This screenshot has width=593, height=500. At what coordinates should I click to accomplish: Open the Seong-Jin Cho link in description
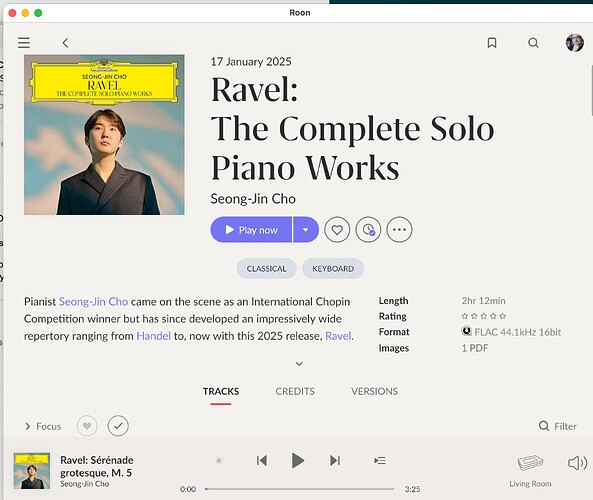tap(93, 301)
